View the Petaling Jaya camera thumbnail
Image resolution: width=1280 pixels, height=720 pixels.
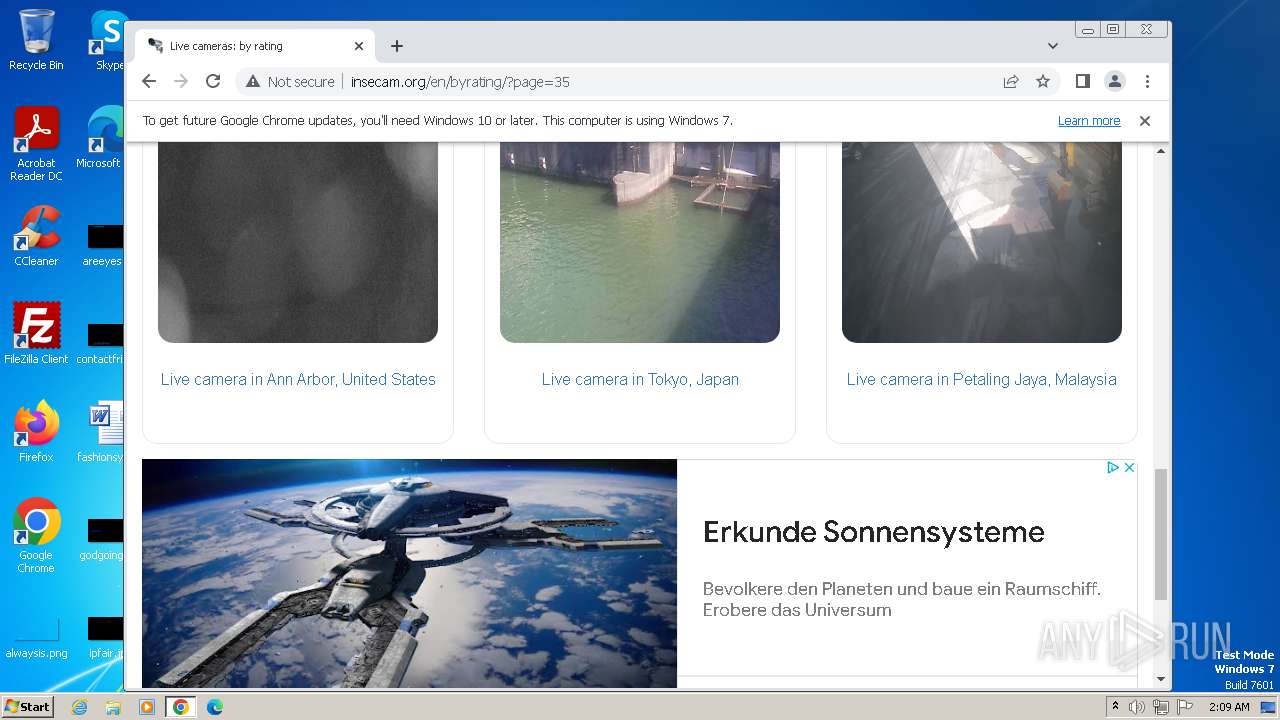[x=982, y=242]
